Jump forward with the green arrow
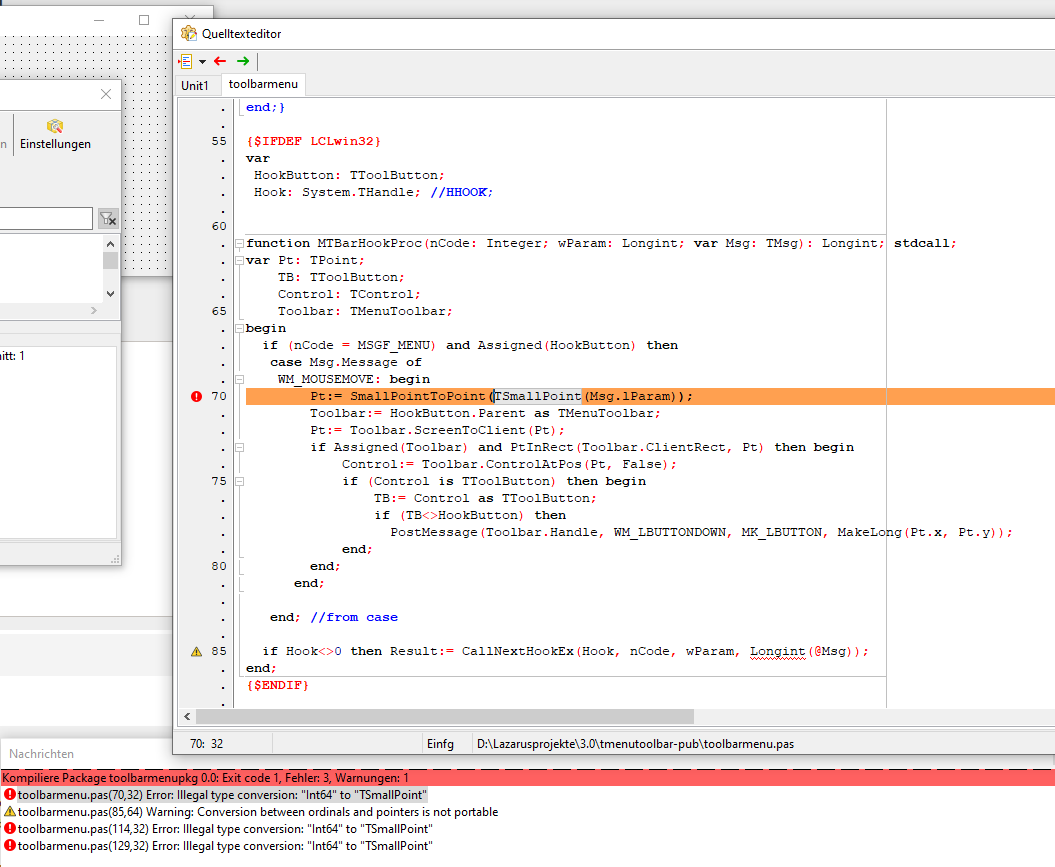This screenshot has height=867, width=1055. click(x=243, y=61)
